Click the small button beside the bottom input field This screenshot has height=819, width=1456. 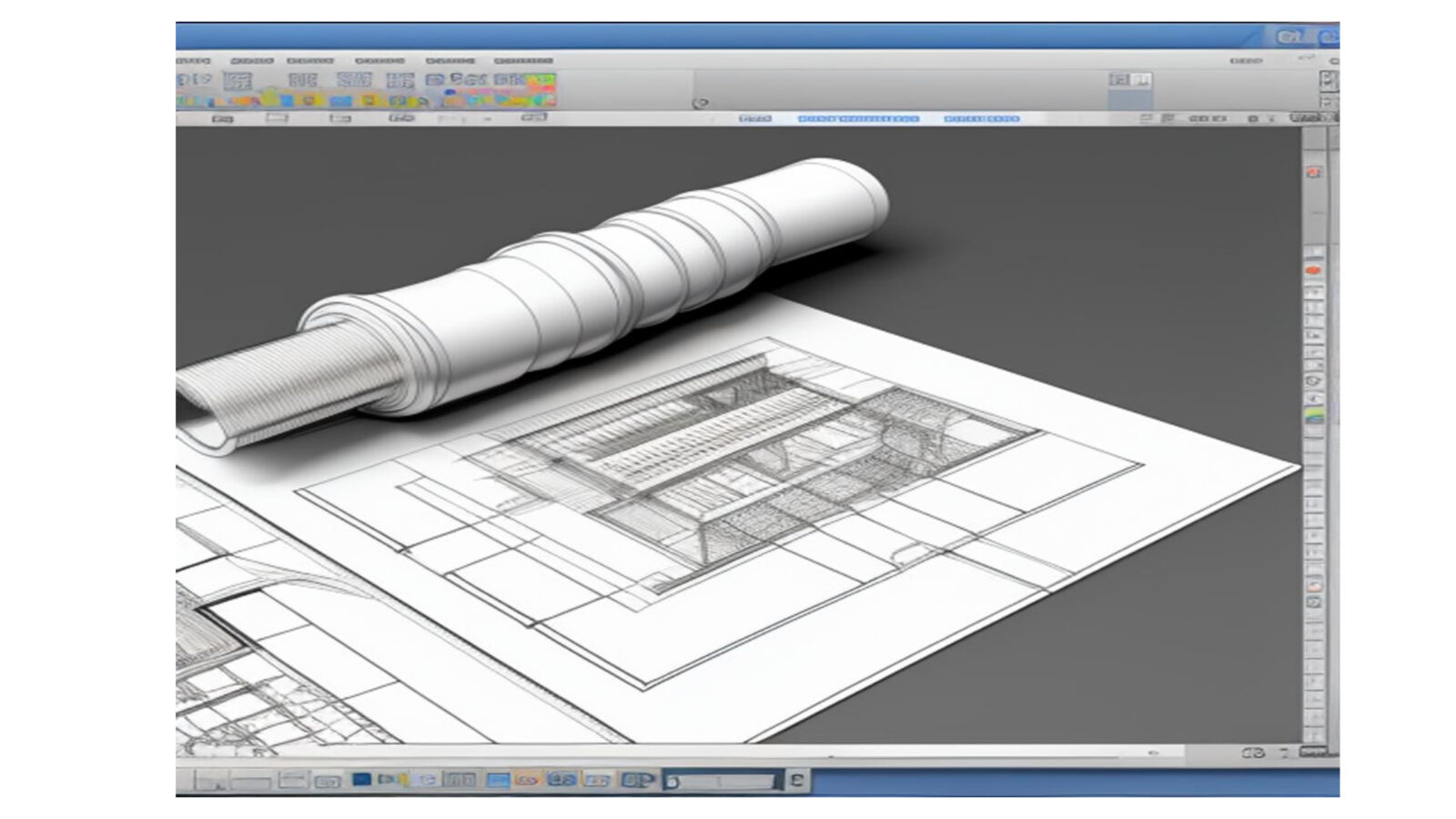click(797, 780)
